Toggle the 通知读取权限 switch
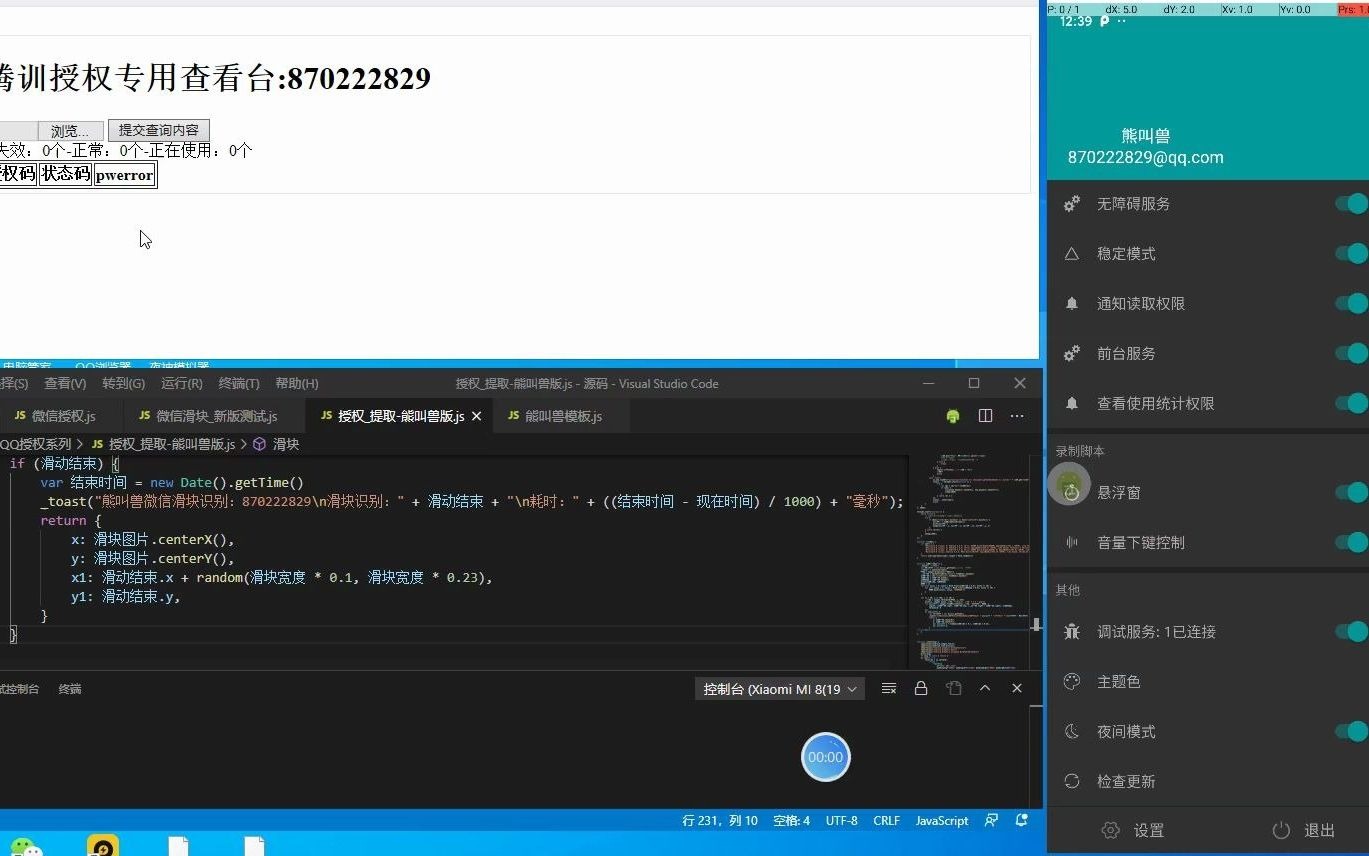1369x856 pixels. pyautogui.click(x=1351, y=304)
